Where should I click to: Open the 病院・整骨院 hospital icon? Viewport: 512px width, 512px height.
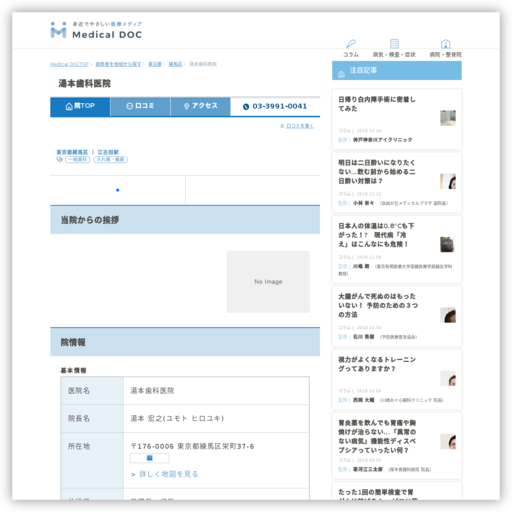(445, 44)
